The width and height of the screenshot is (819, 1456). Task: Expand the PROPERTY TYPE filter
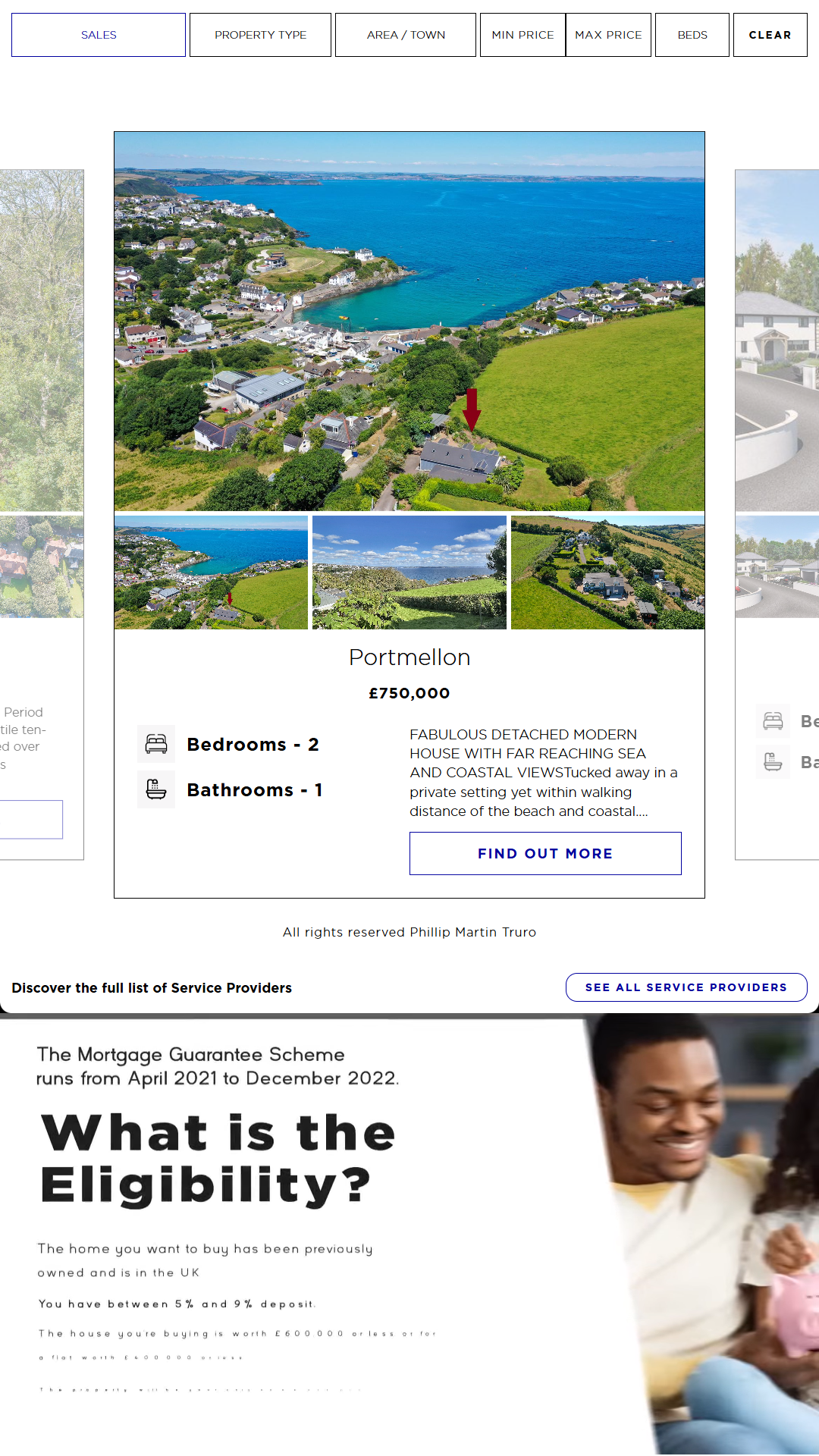click(260, 35)
